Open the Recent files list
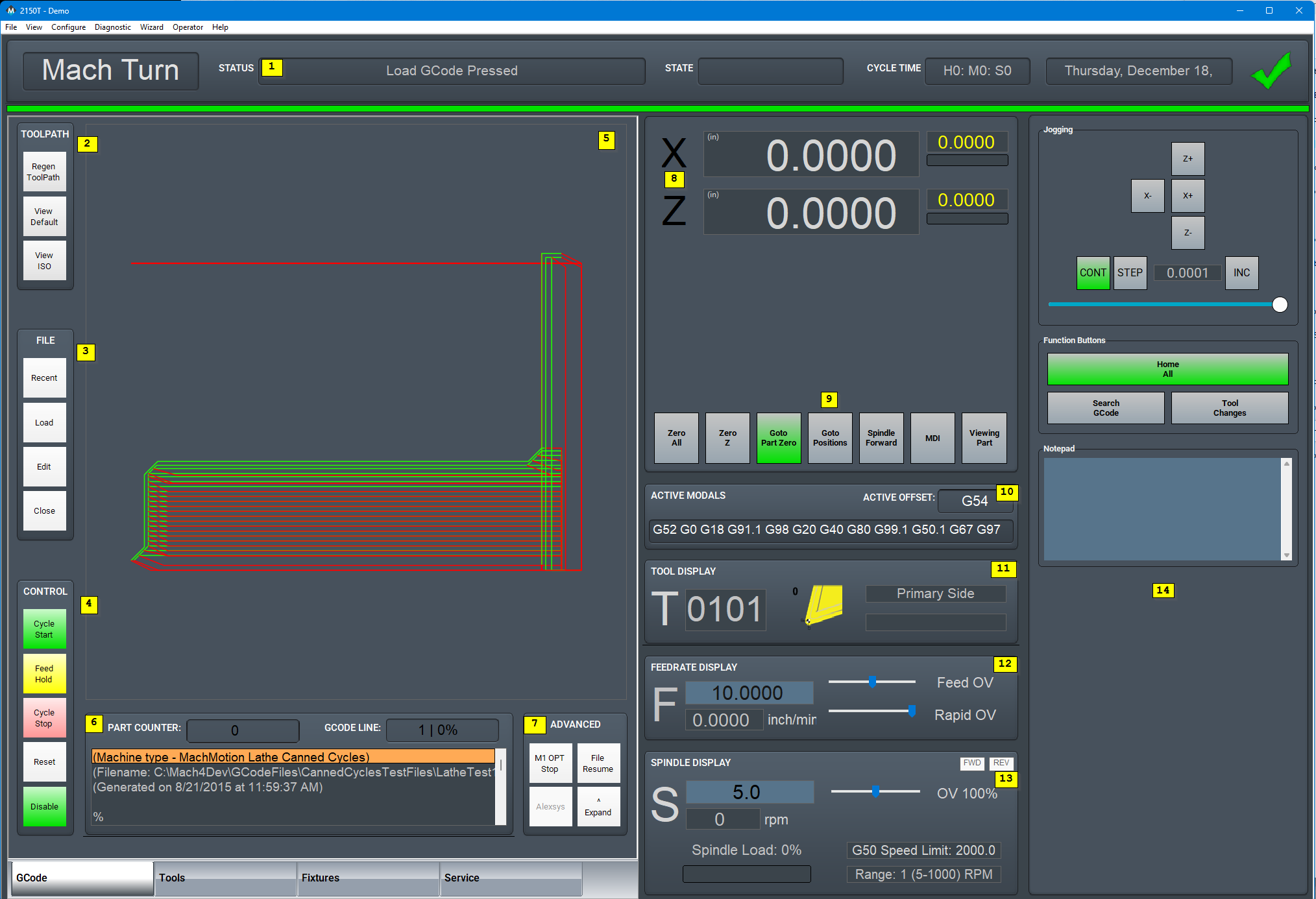The image size is (1316, 899). click(44, 378)
